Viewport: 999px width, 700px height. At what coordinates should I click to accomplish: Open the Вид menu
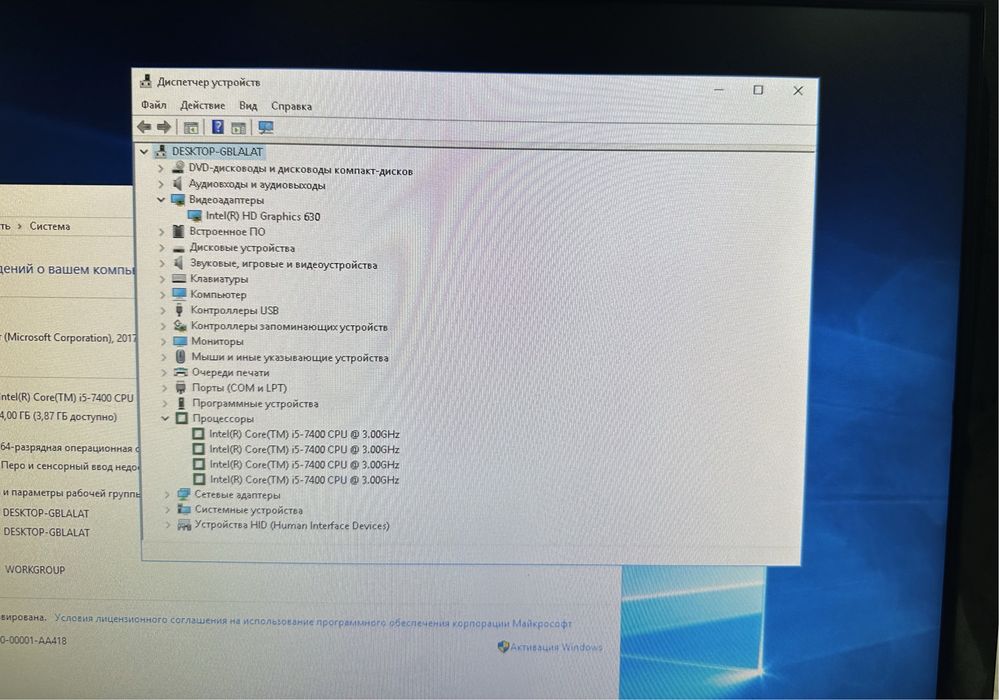click(x=248, y=106)
